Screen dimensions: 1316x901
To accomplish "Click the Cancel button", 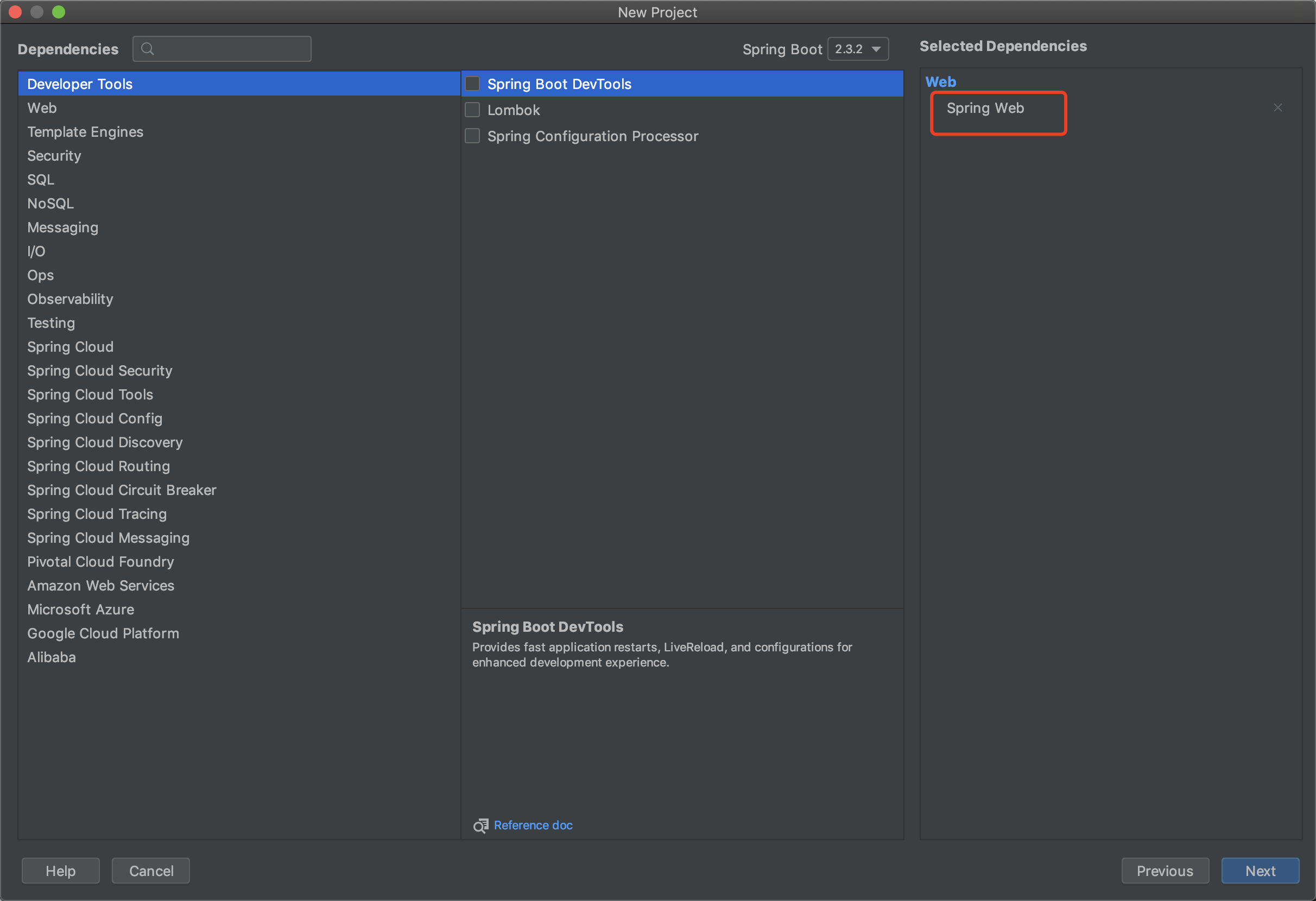I will coord(151,871).
